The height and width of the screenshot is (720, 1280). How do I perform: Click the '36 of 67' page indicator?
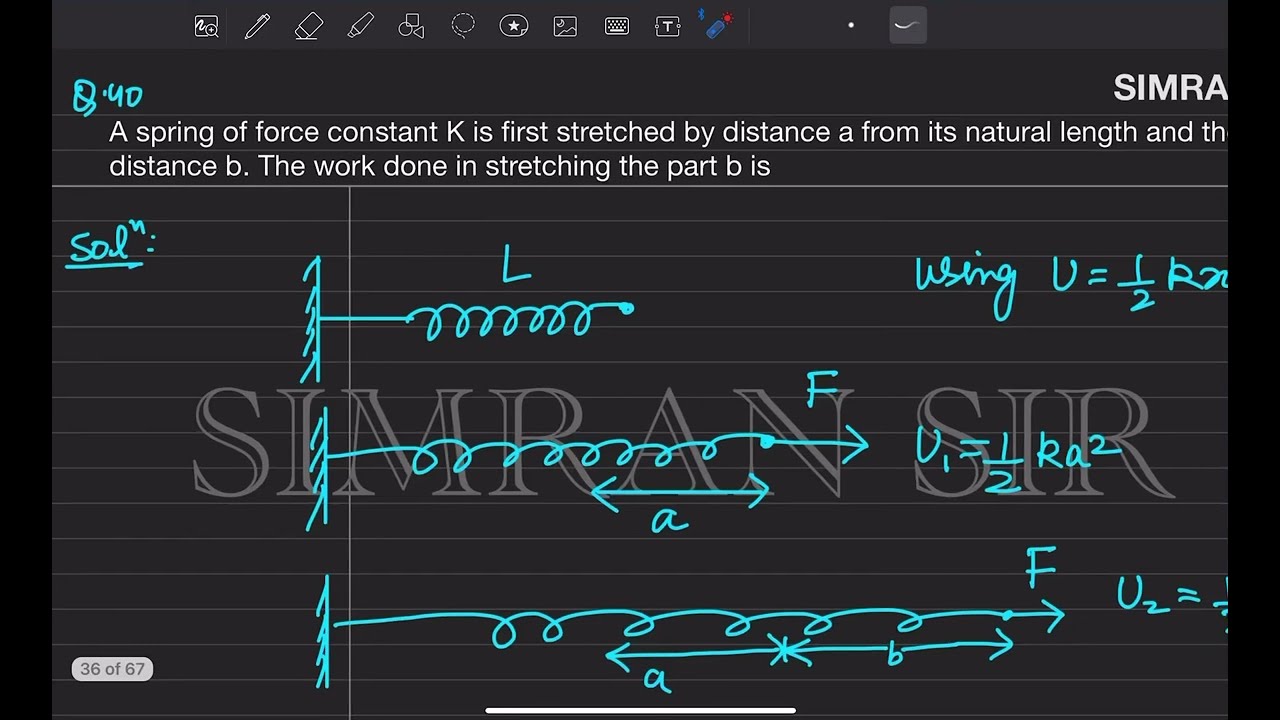click(112, 669)
